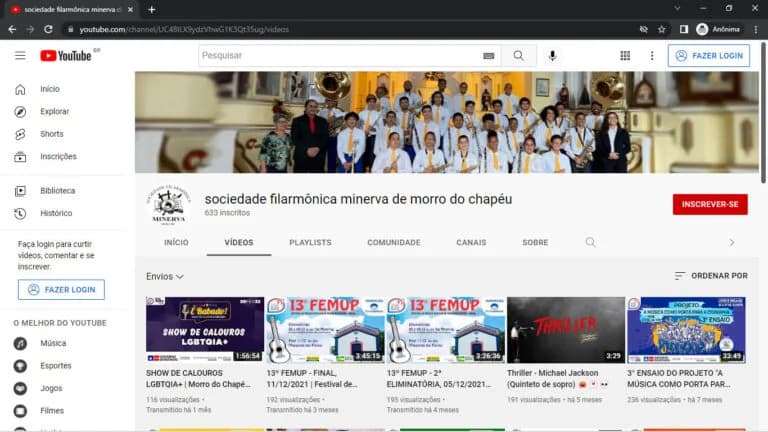Screen dimensions: 768x432
Task: Open the 13º FEMUP 2ª Eliminatória video title
Action: coord(439,379)
